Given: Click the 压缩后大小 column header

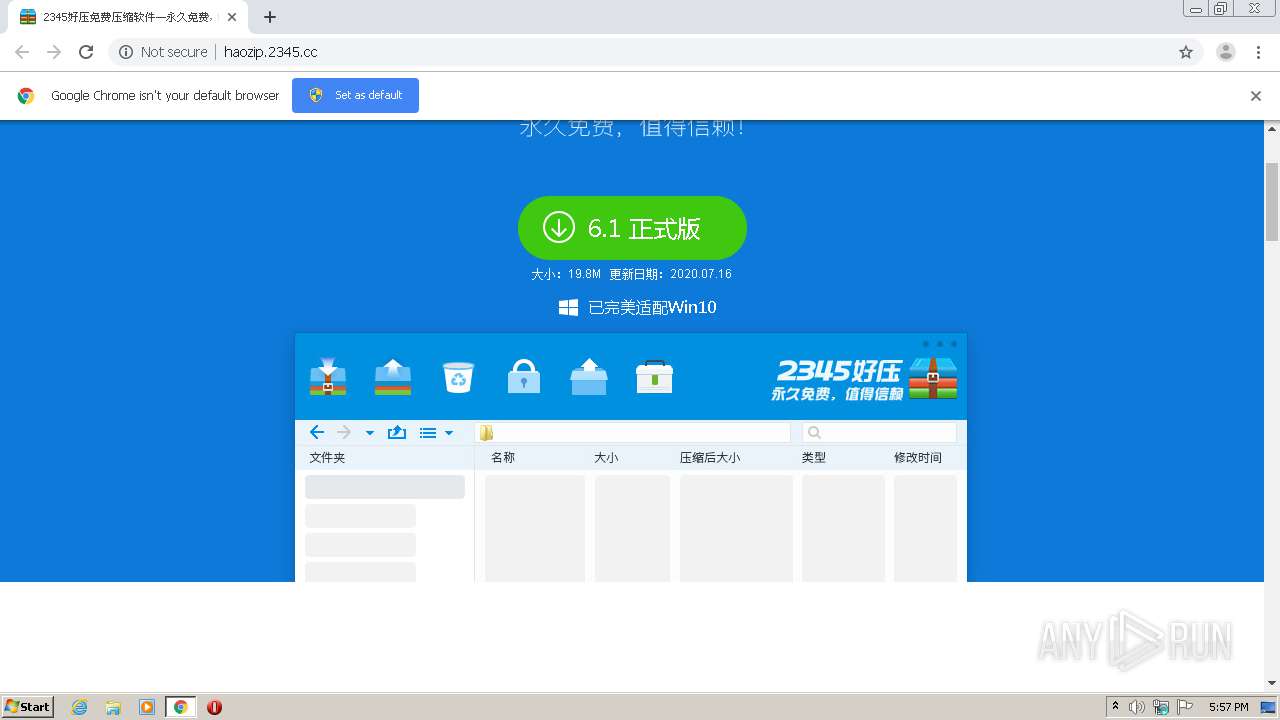Looking at the screenshot, I should (710, 457).
